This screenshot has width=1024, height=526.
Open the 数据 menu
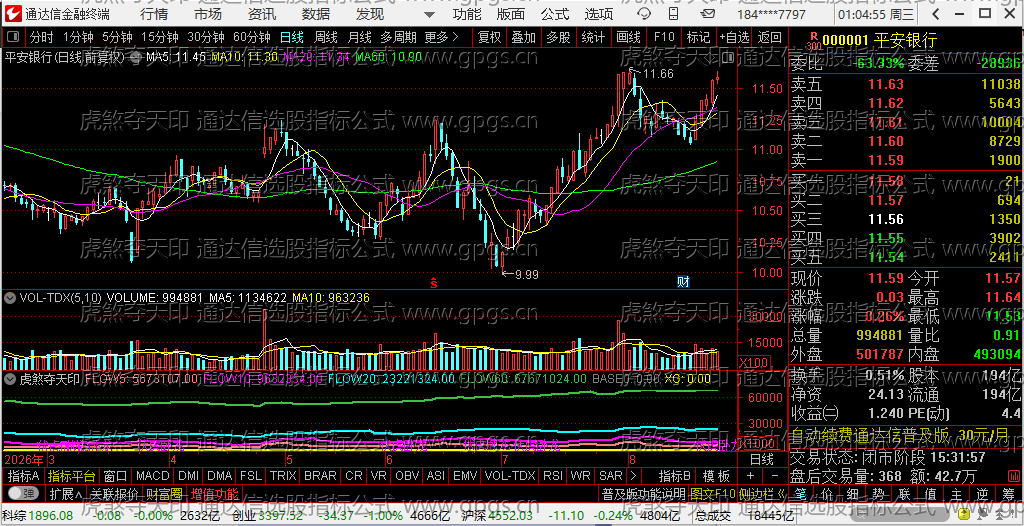click(316, 14)
